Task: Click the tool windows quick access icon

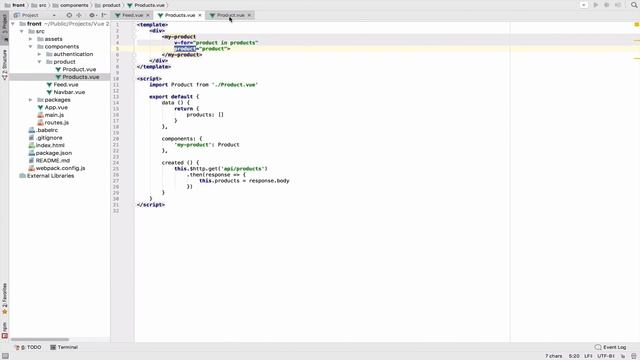Action: click(x=5, y=356)
